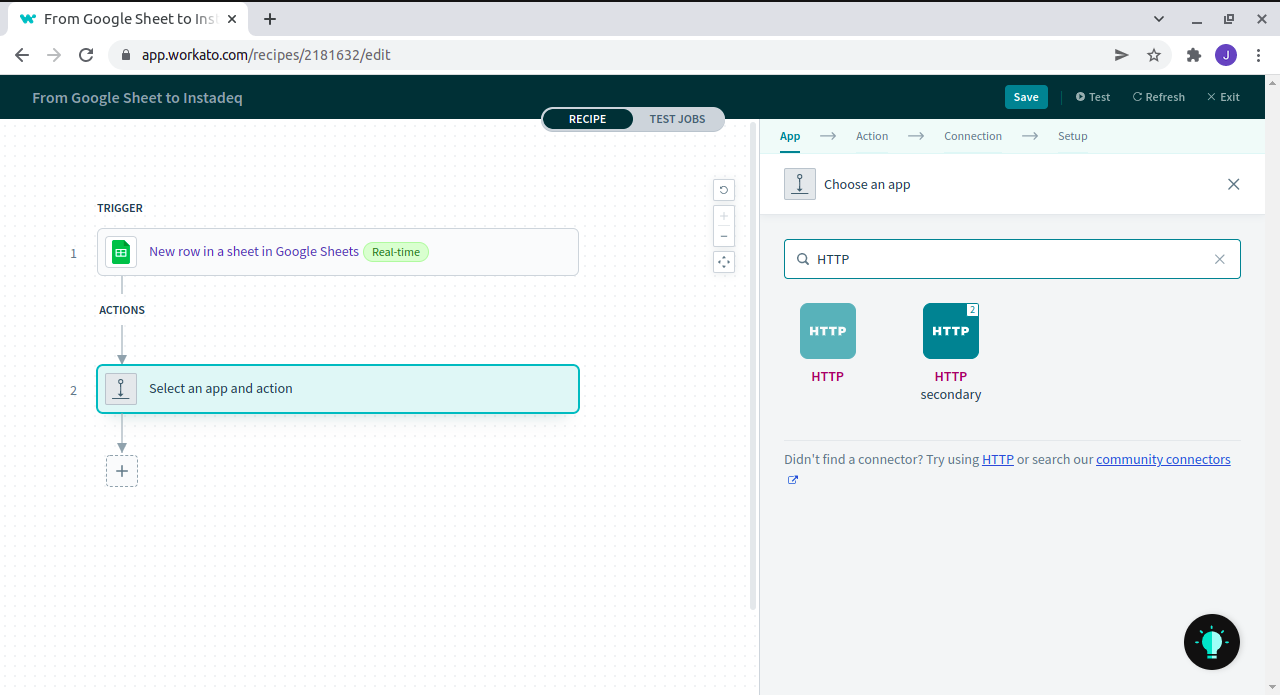Open the Chrome profile avatar J
1280x695 pixels.
click(1226, 55)
